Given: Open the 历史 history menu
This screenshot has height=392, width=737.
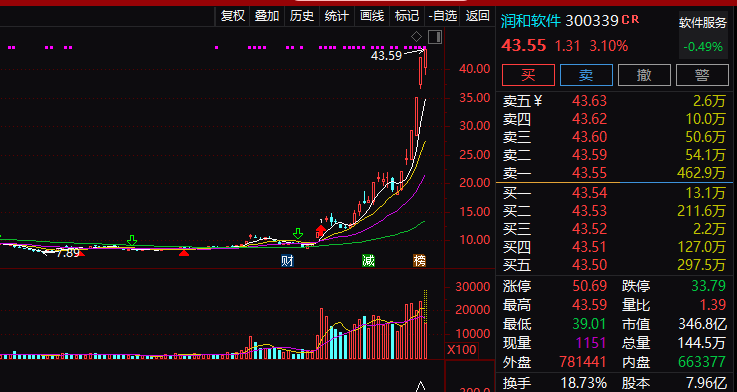Looking at the screenshot, I should pyautogui.click(x=302, y=16).
